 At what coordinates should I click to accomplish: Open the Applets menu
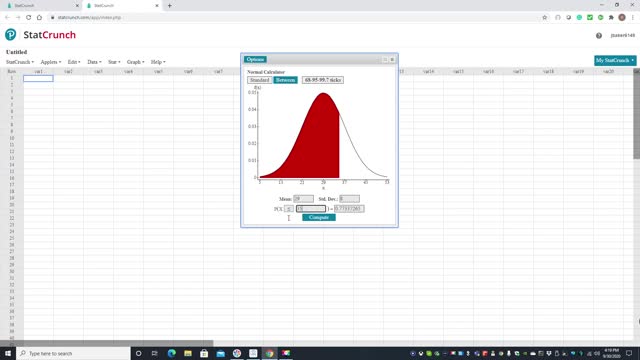tap(51, 62)
